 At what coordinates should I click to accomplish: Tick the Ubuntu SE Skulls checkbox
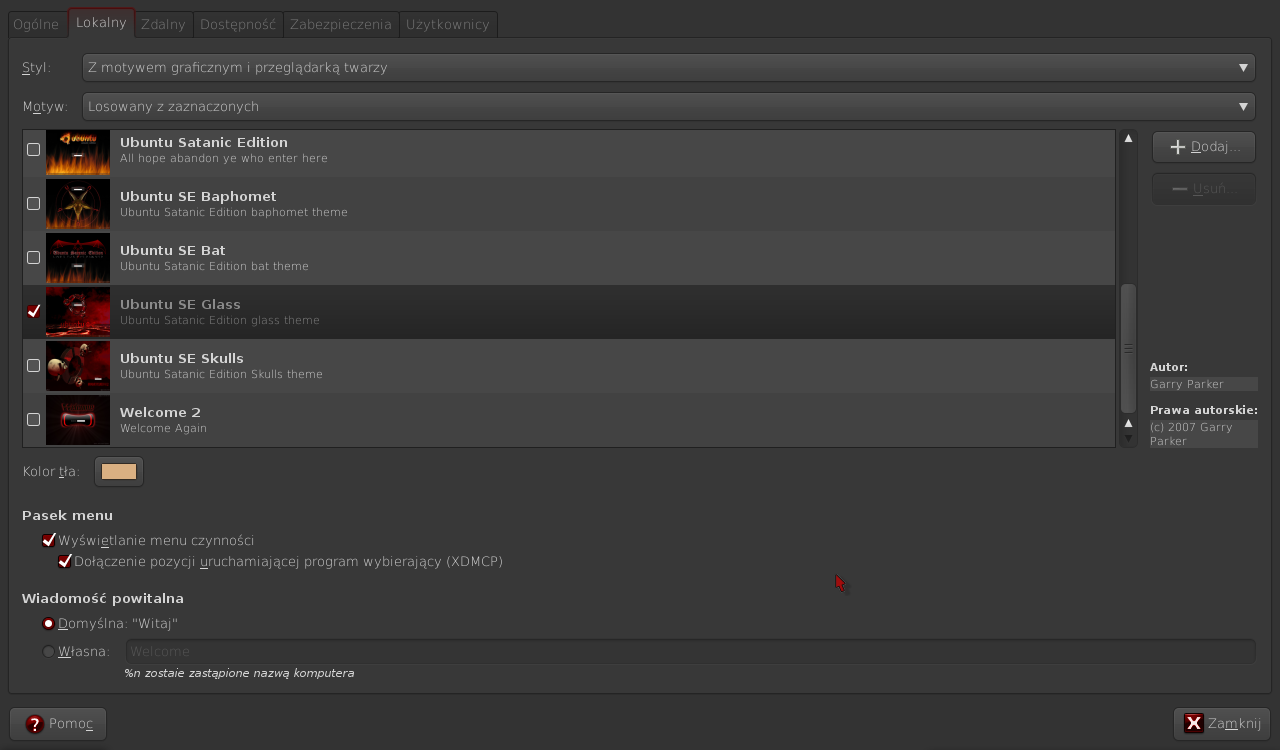coord(33,365)
